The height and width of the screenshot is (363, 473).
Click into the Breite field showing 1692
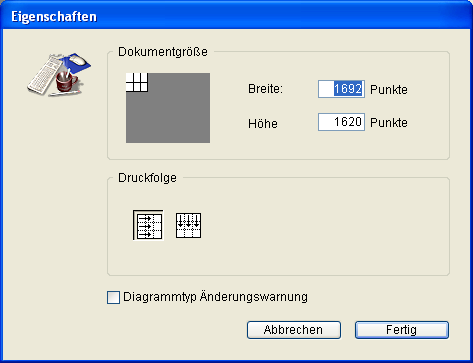pyautogui.click(x=341, y=89)
